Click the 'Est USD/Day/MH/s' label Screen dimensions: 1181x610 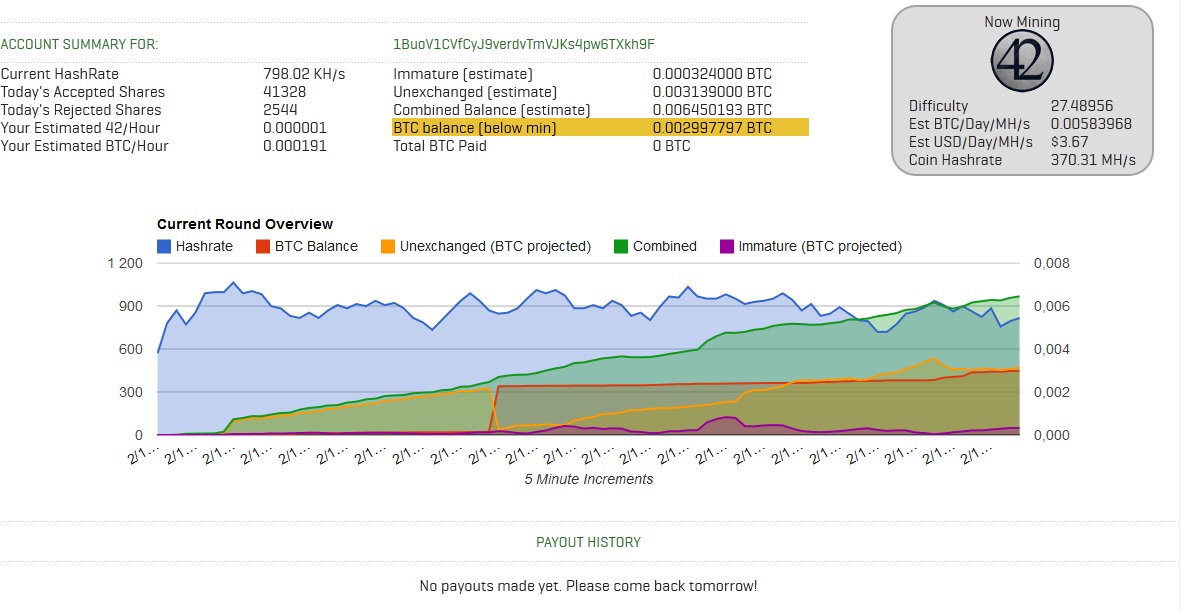point(971,142)
